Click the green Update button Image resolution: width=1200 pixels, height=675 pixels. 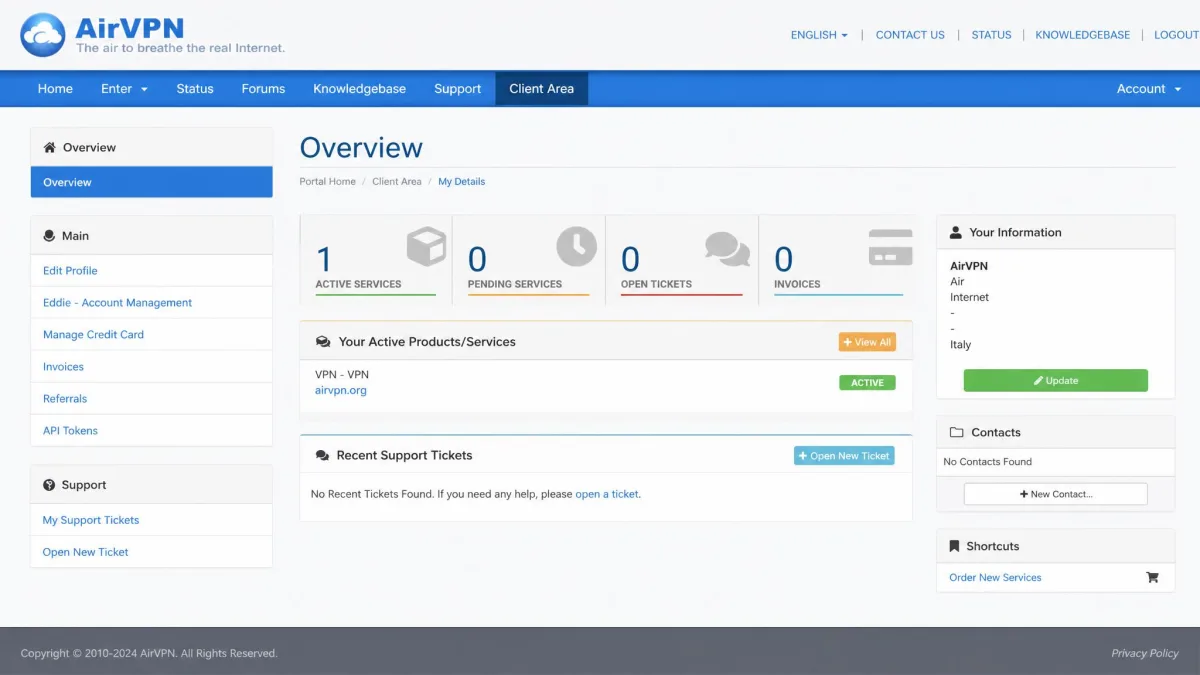(1056, 381)
